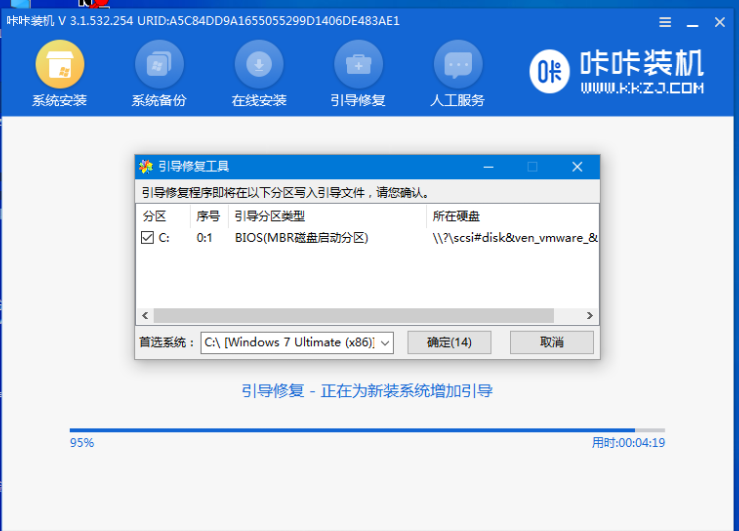This screenshot has width=739, height=531.
Task: Close the 引导修复工具 dialog
Action: point(577,167)
